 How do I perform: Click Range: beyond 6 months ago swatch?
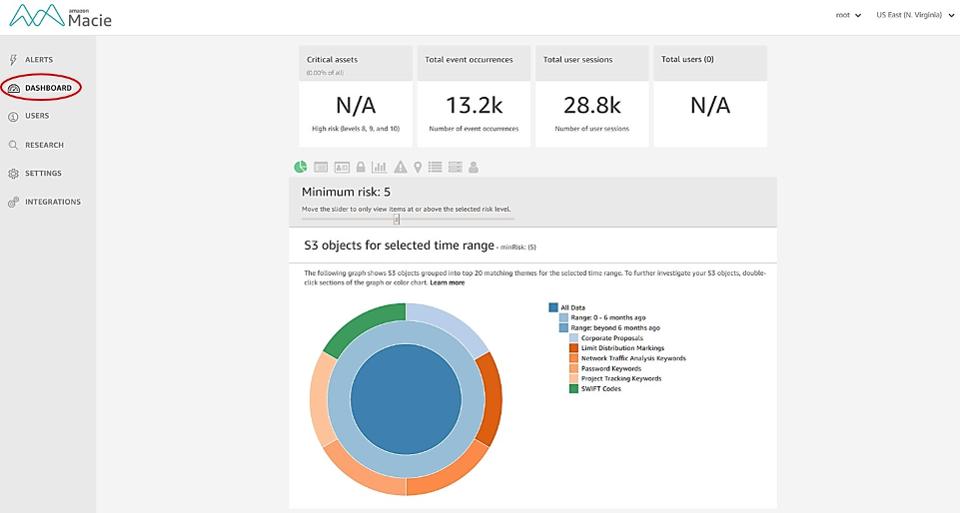coord(564,328)
